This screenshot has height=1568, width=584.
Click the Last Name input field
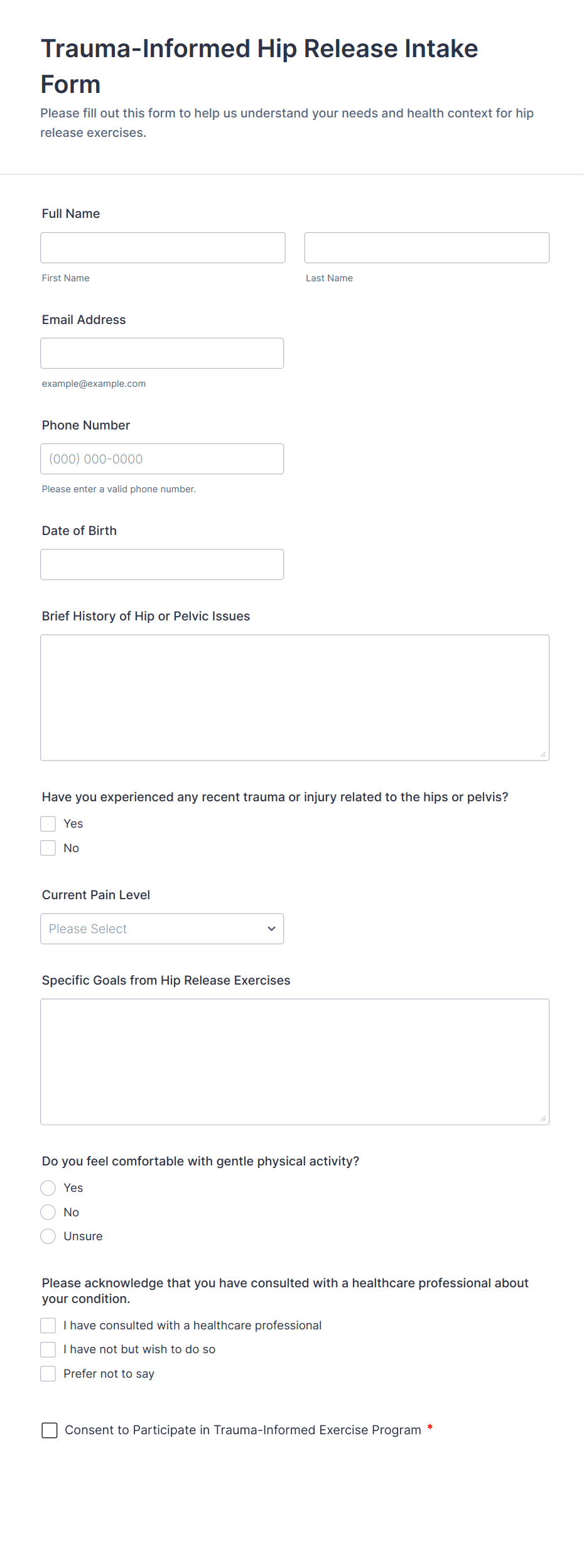[x=426, y=247]
